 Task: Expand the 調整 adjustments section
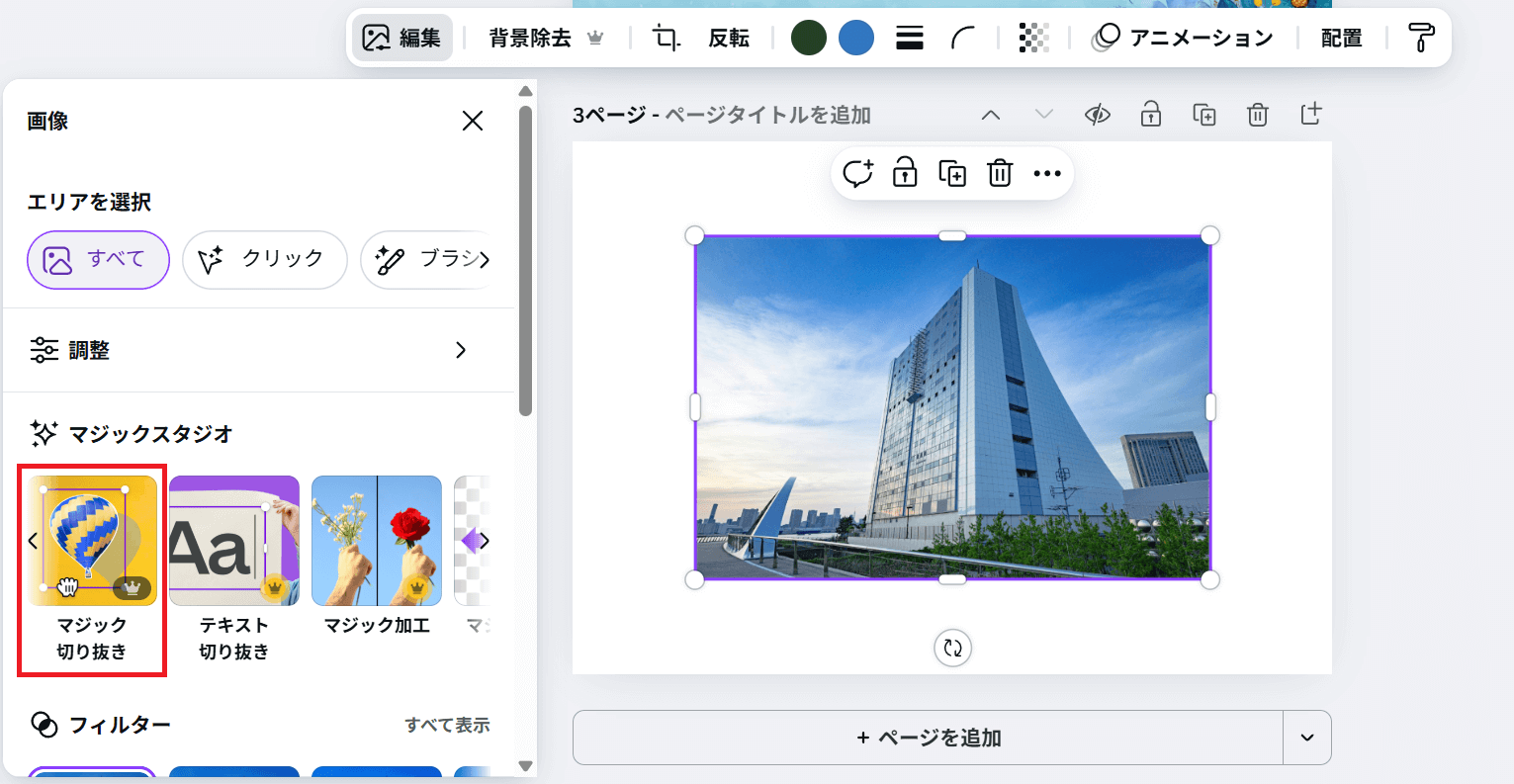click(258, 350)
